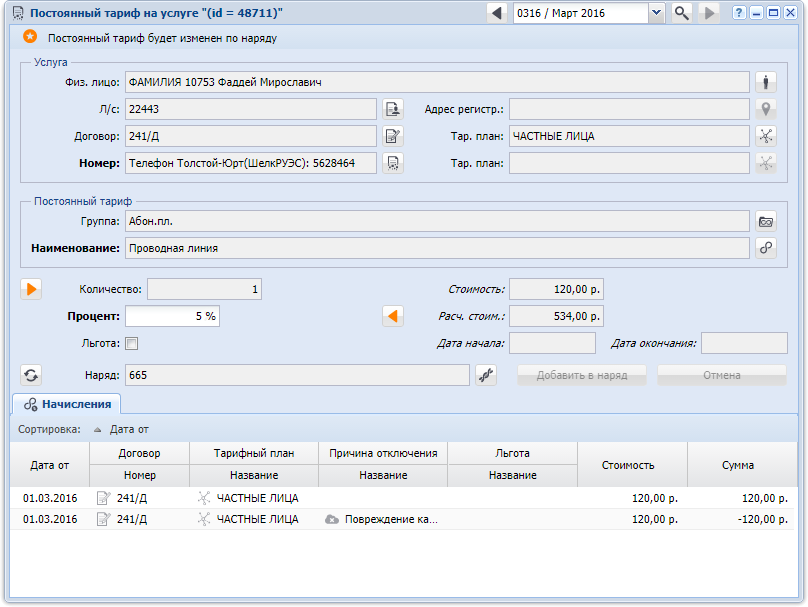Open the group folder icon beside Абон.пл.
The width and height of the screenshot is (808, 607).
pyautogui.click(x=766, y=222)
